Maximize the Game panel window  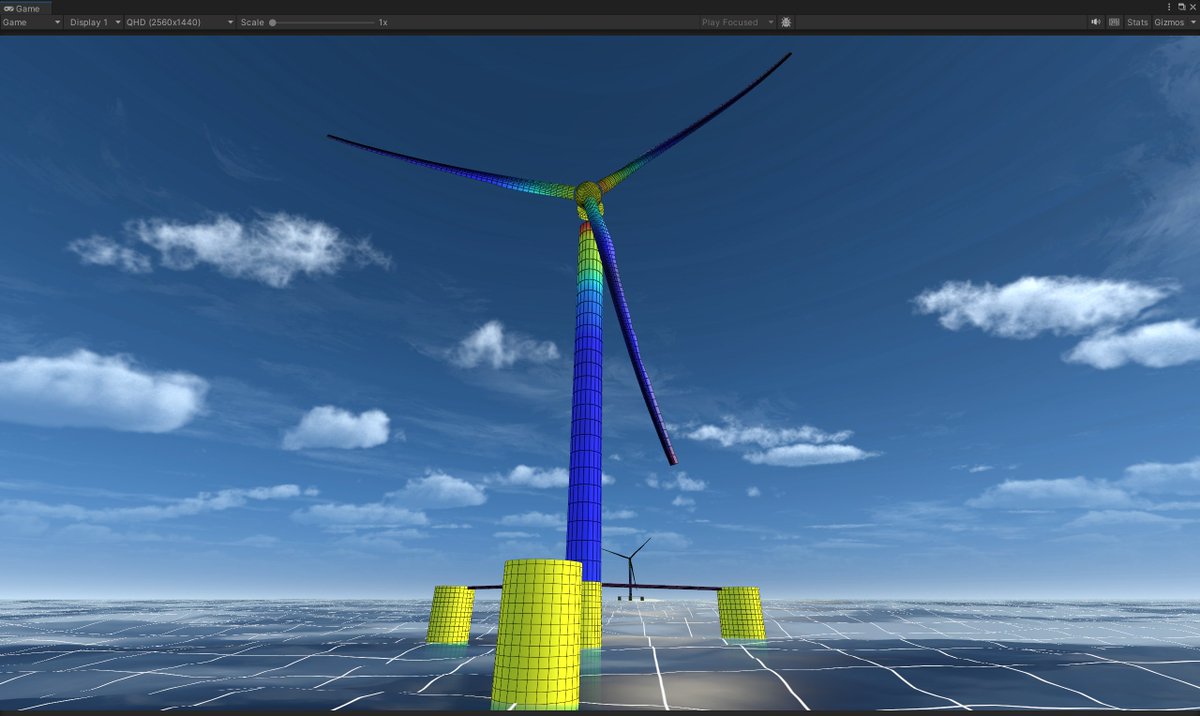coord(1181,7)
